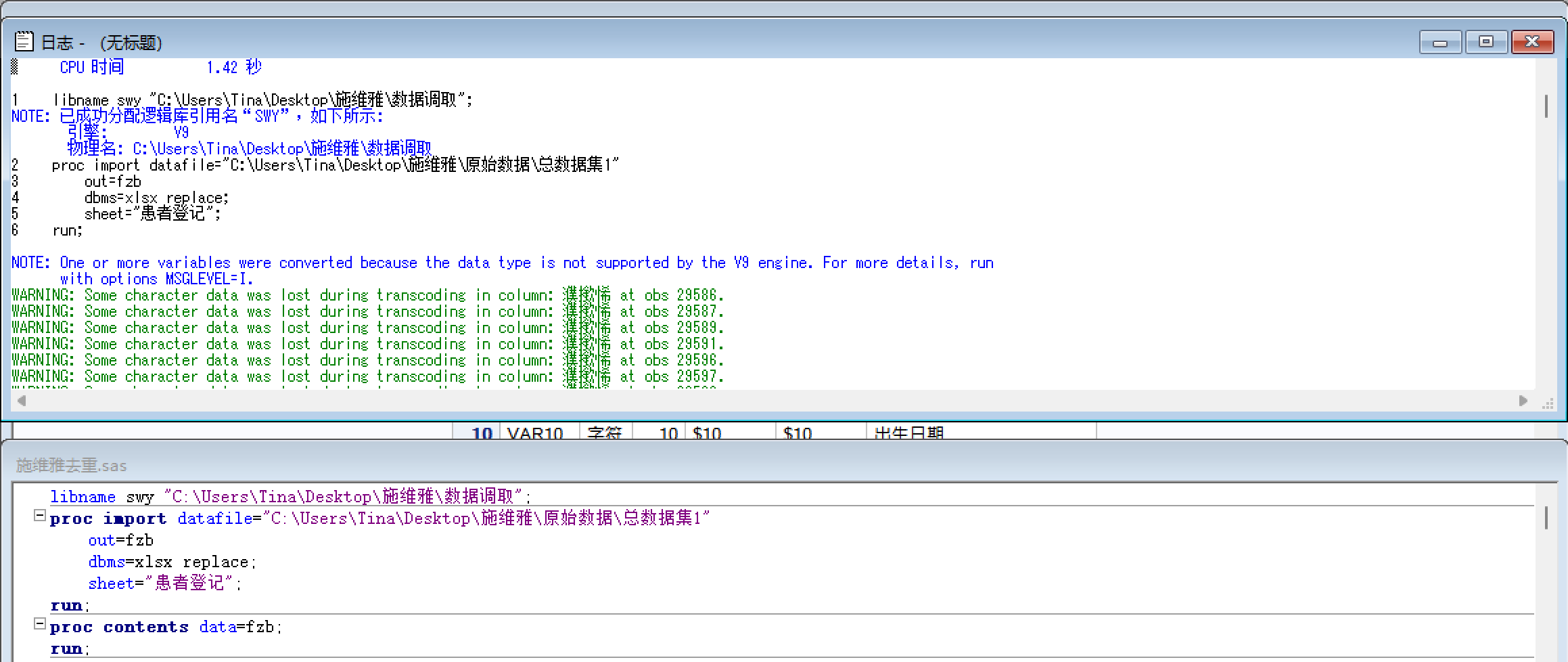Image resolution: width=1568 pixels, height=662 pixels.
Task: Click log line 6 run statement
Action: click(x=47, y=230)
